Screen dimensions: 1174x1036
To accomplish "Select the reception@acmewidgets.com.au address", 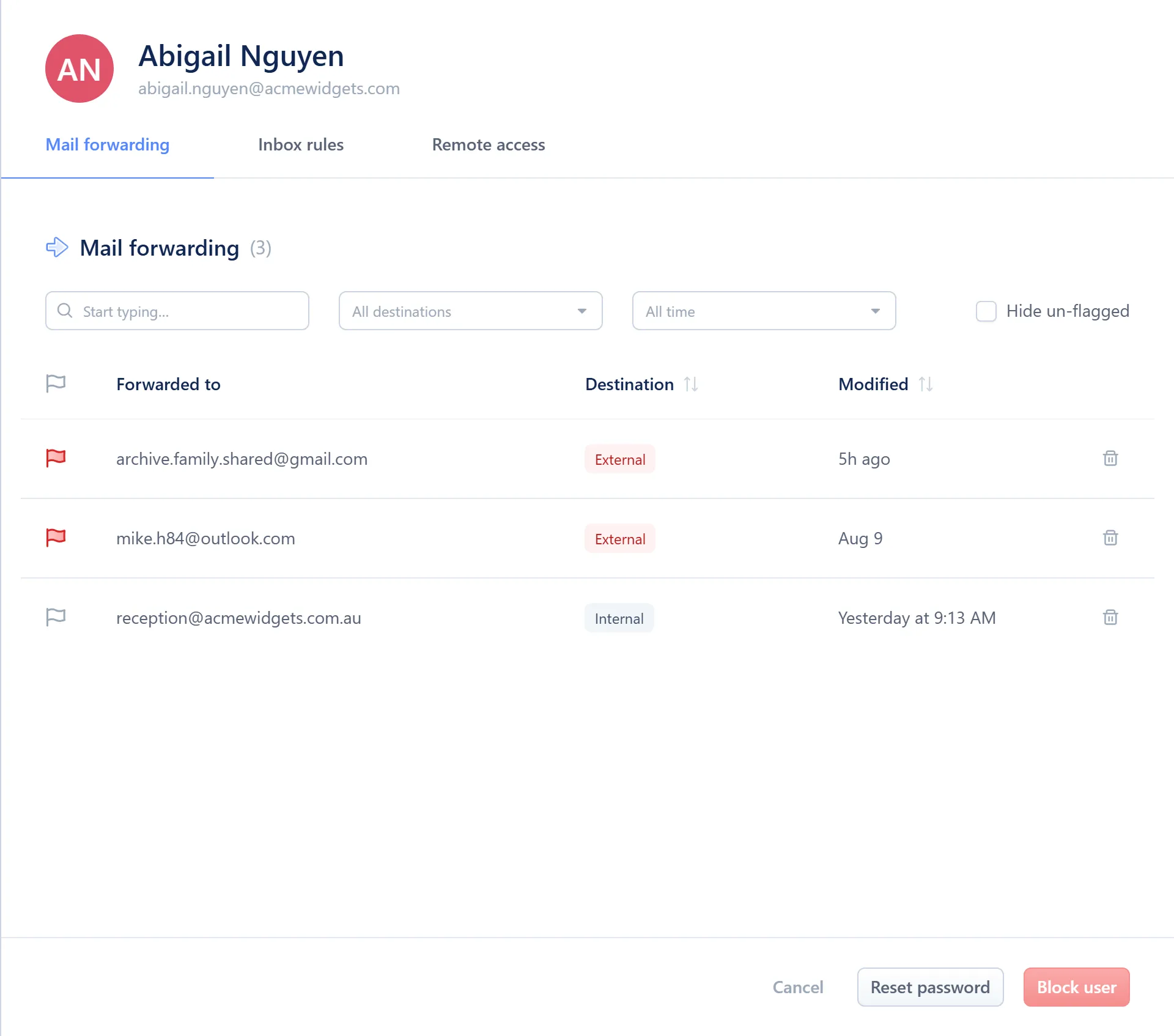I will click(238, 618).
